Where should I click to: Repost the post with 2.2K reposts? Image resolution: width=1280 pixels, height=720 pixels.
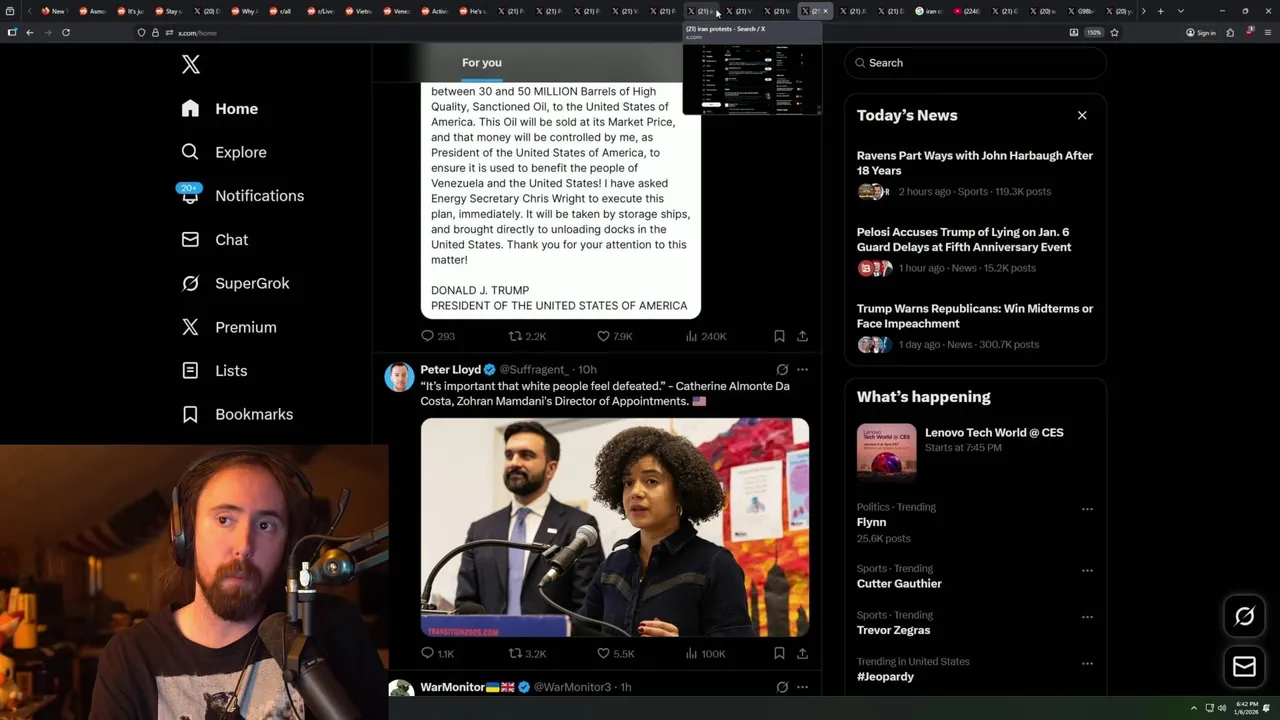527,336
